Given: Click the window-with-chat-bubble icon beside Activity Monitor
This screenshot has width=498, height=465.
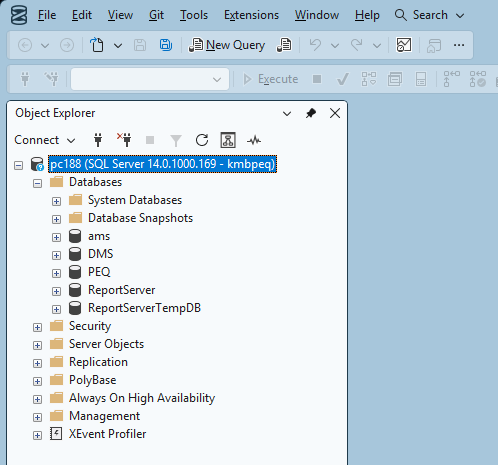Looking at the screenshot, I should pos(434,45).
